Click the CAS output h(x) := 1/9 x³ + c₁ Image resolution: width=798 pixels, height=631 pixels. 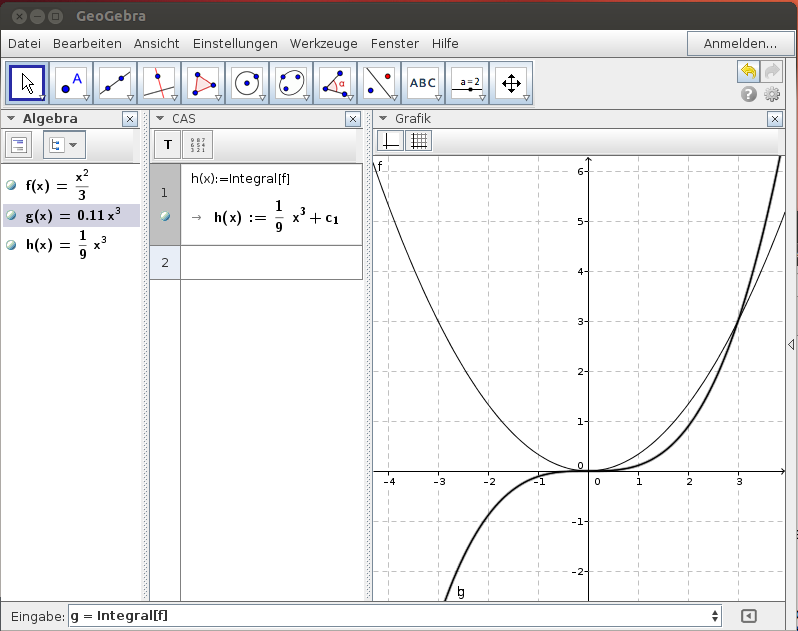[276, 217]
